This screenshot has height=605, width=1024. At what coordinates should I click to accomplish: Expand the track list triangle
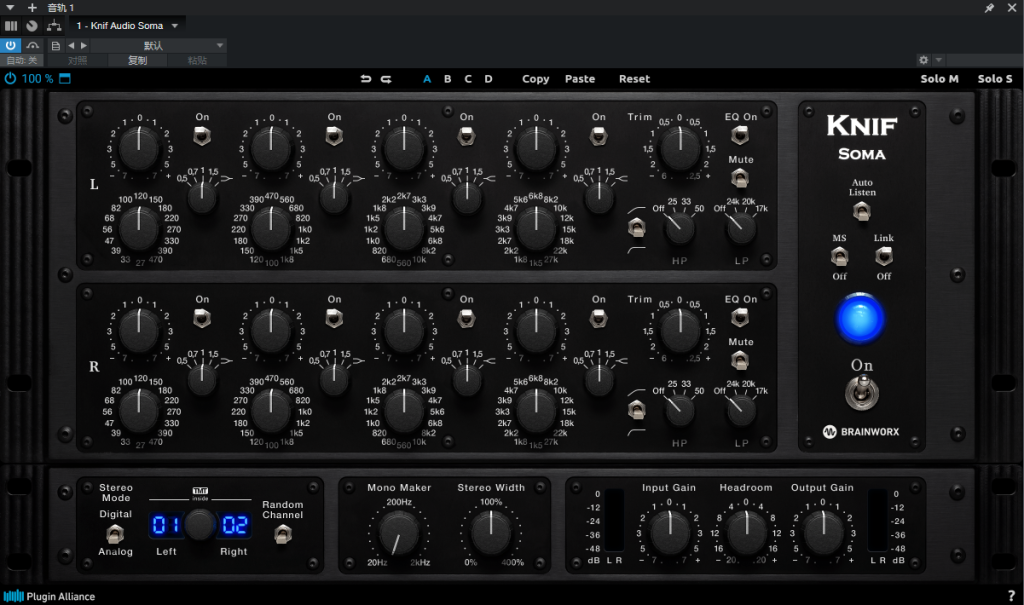tap(10, 8)
